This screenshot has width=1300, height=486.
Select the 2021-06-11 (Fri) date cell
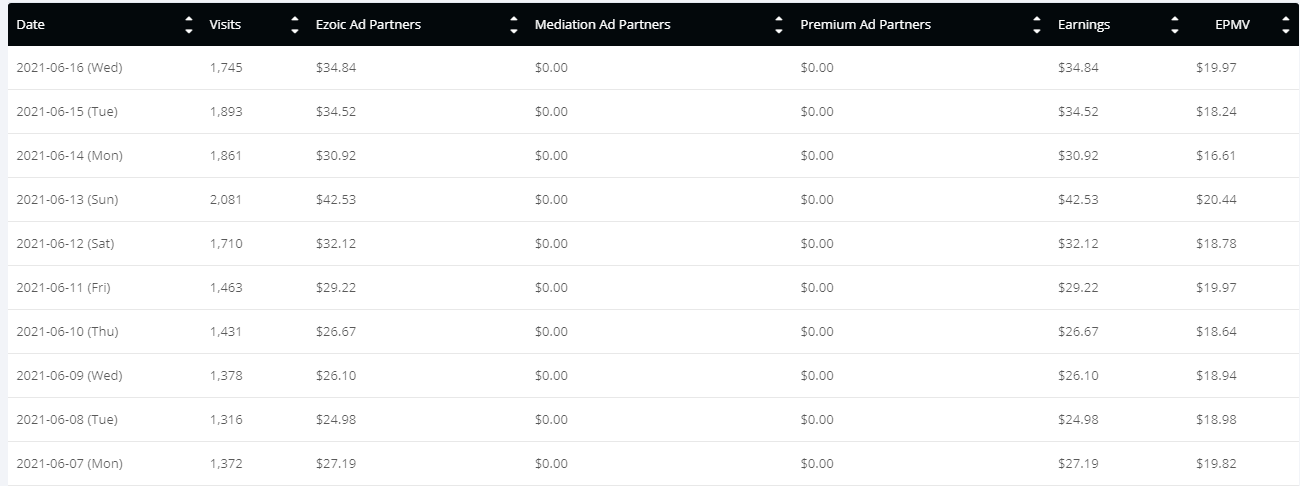pyautogui.click(x=63, y=288)
